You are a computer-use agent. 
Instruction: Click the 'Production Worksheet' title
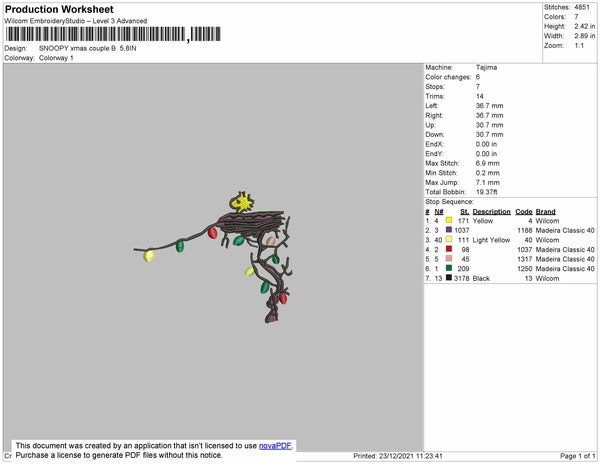(59, 9)
